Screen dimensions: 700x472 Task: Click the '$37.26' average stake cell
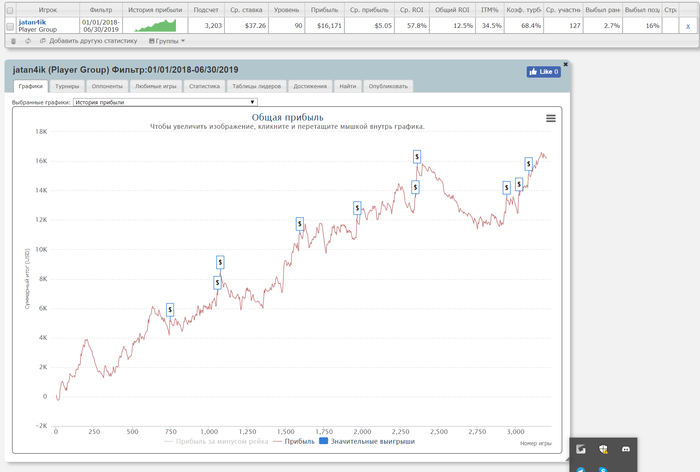(x=246, y=26)
